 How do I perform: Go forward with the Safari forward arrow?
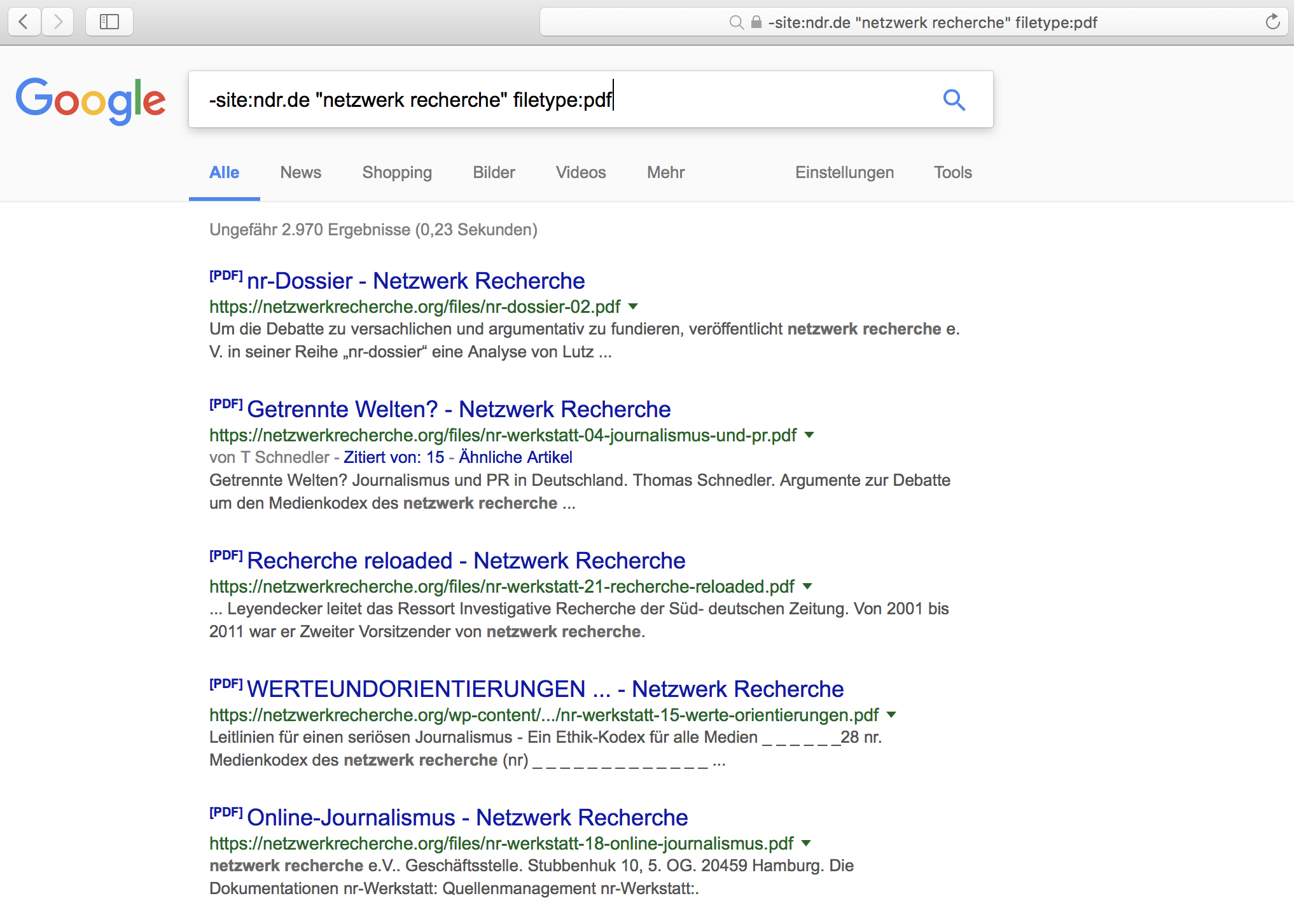(58, 22)
